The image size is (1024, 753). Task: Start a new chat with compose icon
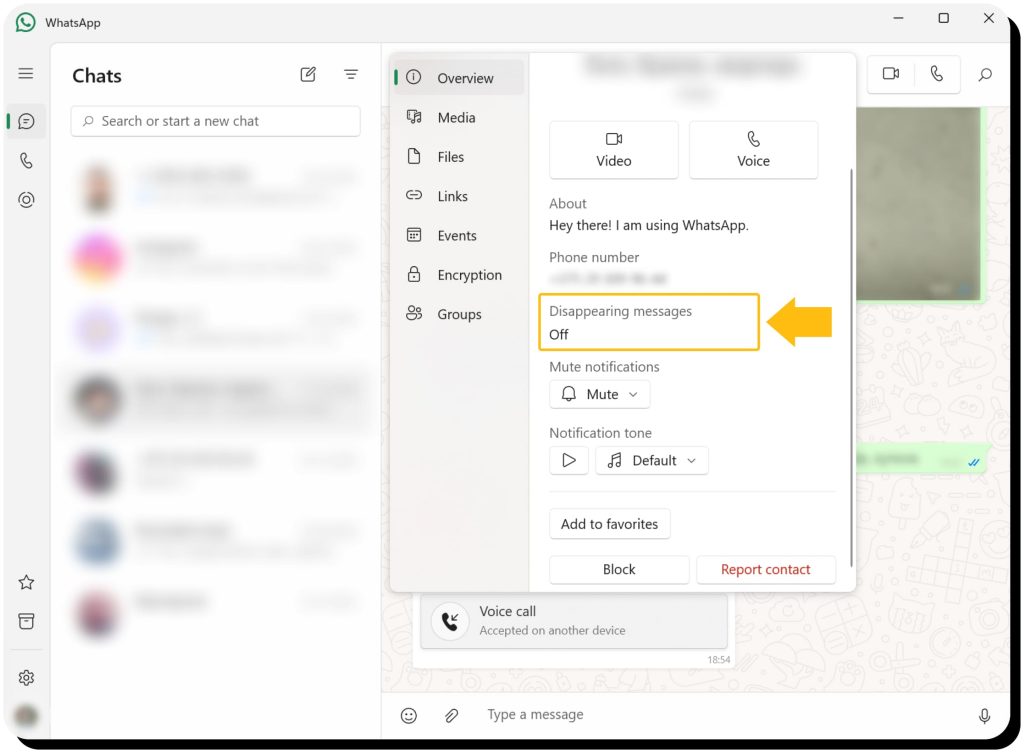(x=308, y=74)
